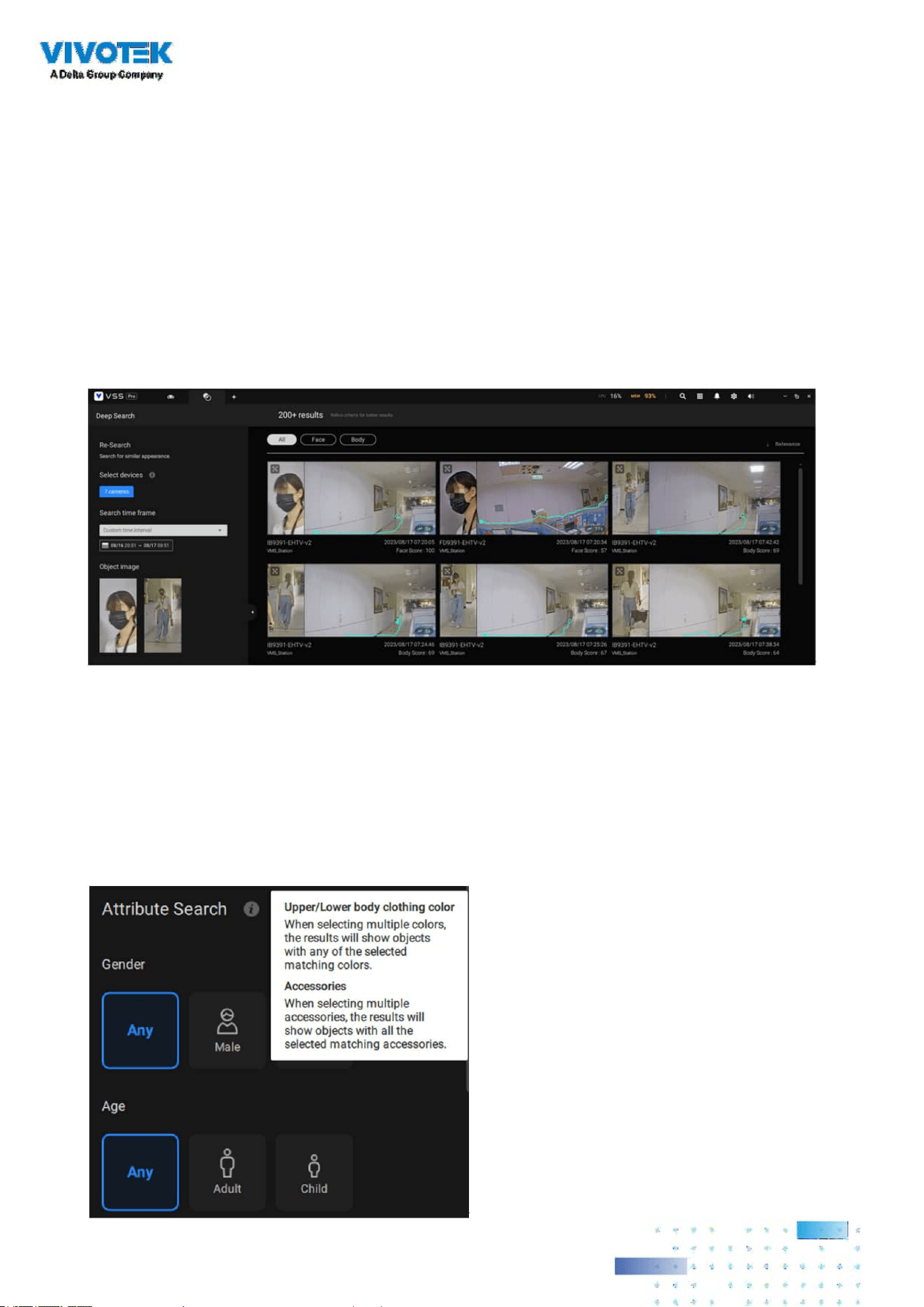
Task: Select the Male gender option
Action: point(228,1031)
